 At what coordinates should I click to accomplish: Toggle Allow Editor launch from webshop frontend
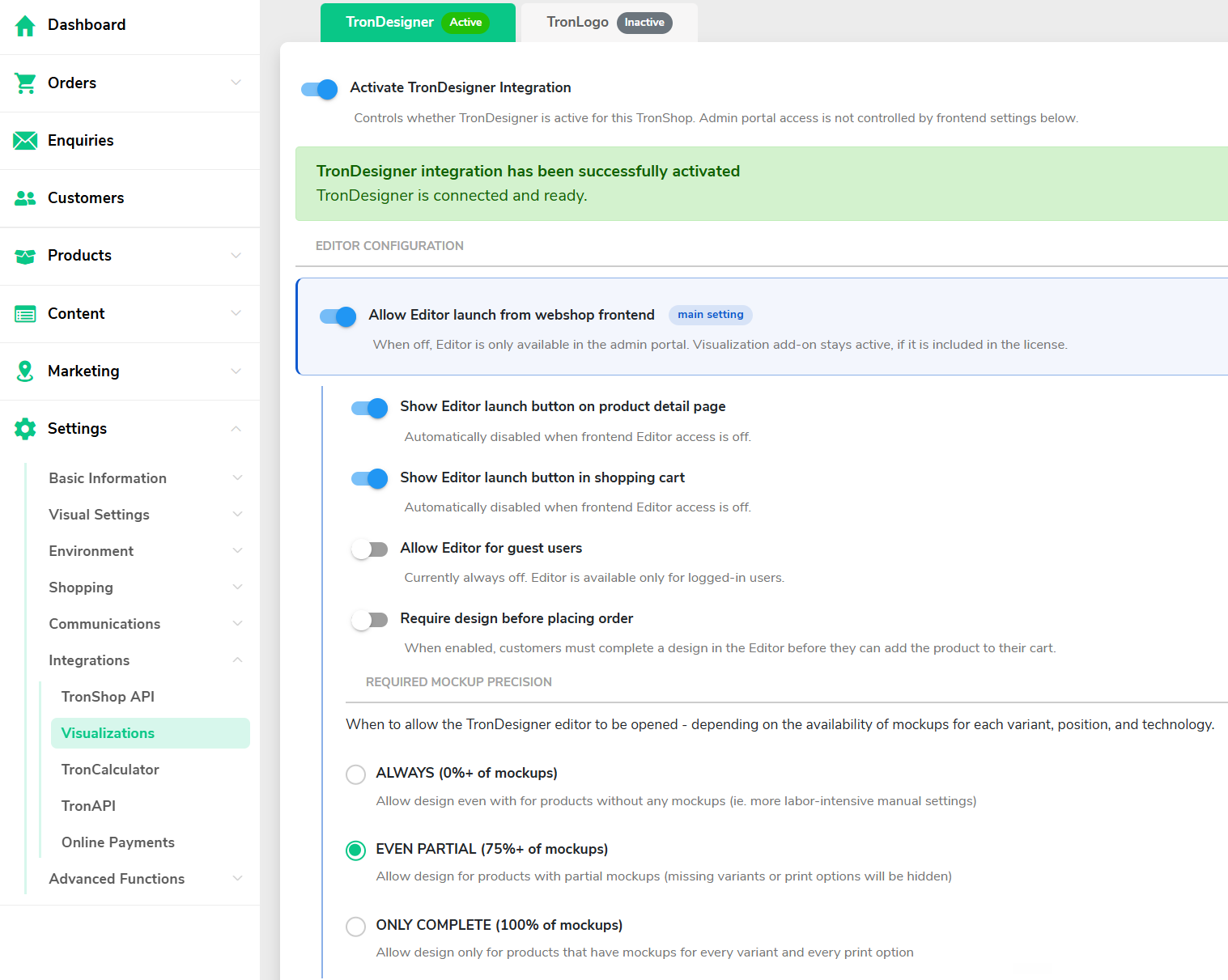click(x=338, y=316)
